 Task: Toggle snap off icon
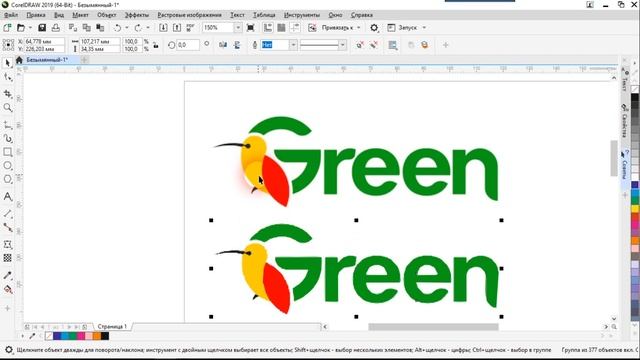click(x=312, y=27)
